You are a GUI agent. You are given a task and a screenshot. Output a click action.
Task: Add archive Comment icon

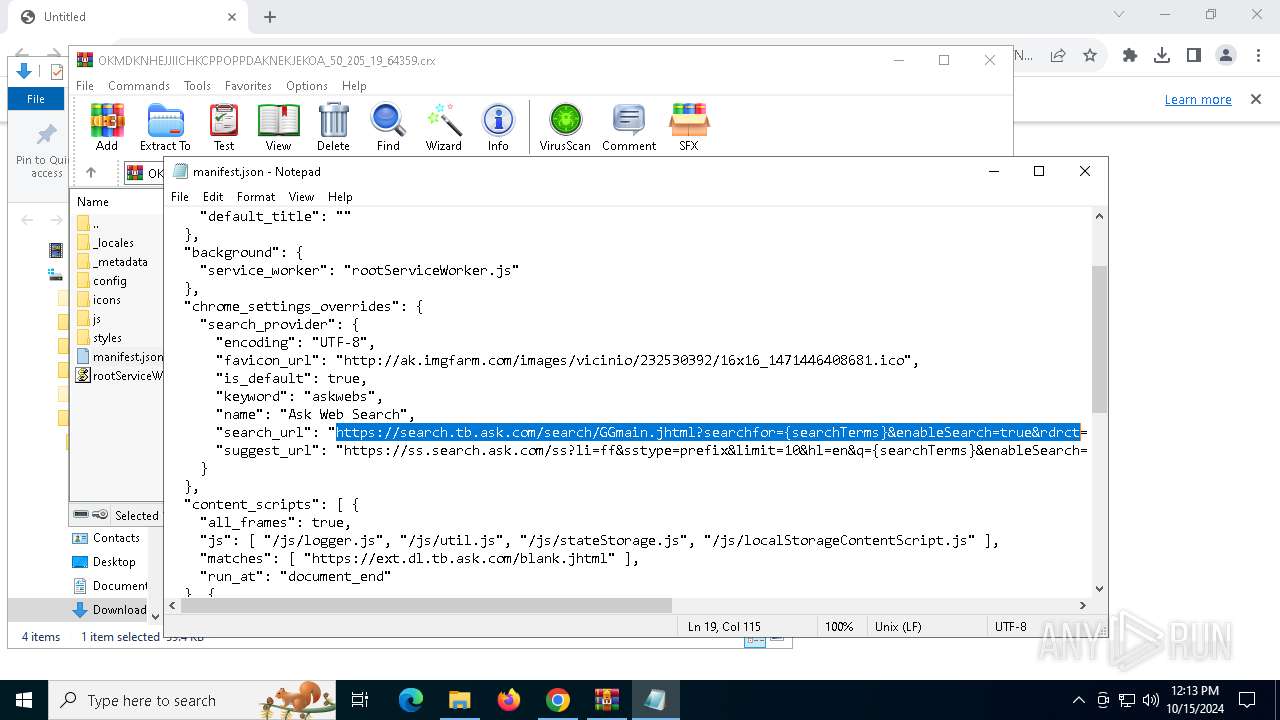coord(629,127)
